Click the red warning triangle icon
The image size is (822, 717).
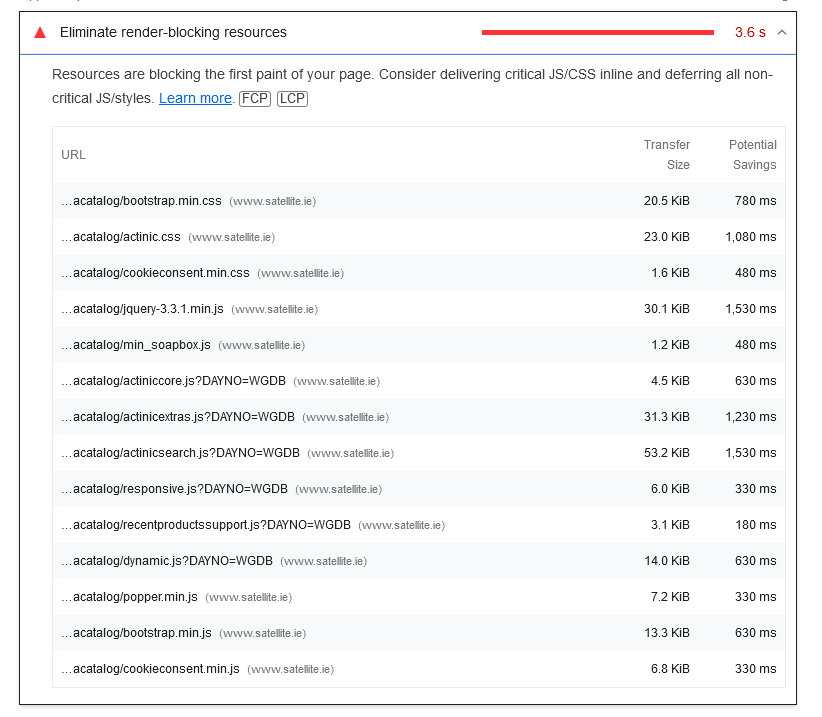click(x=40, y=32)
